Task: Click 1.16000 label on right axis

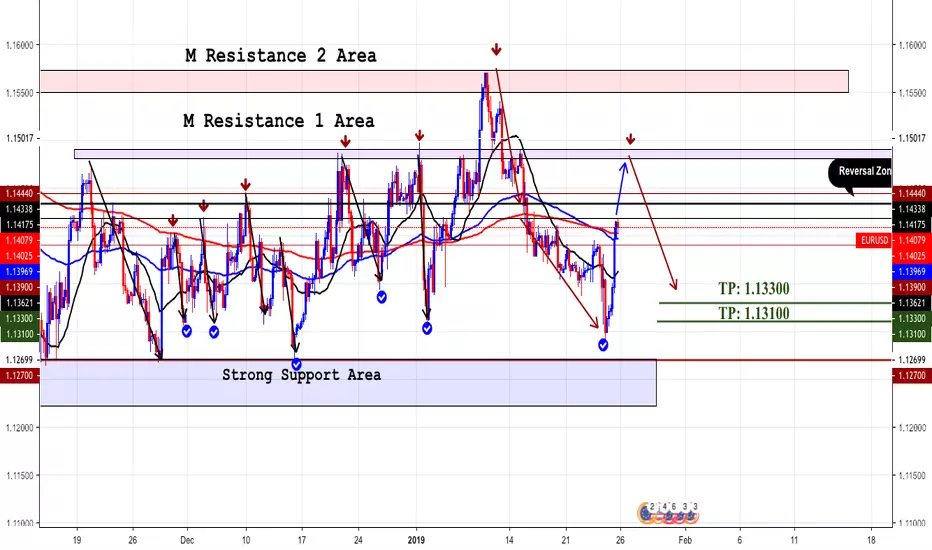Action: pos(912,45)
